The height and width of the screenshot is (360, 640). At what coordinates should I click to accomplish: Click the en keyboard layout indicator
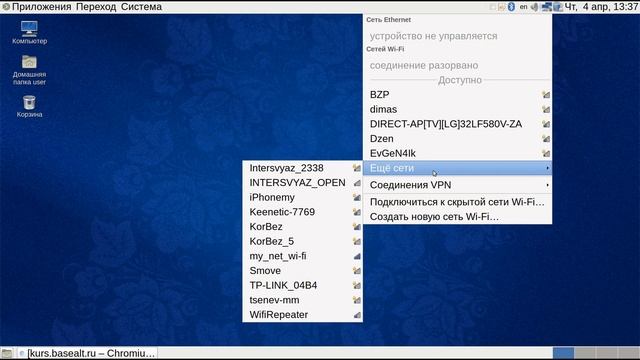point(523,7)
